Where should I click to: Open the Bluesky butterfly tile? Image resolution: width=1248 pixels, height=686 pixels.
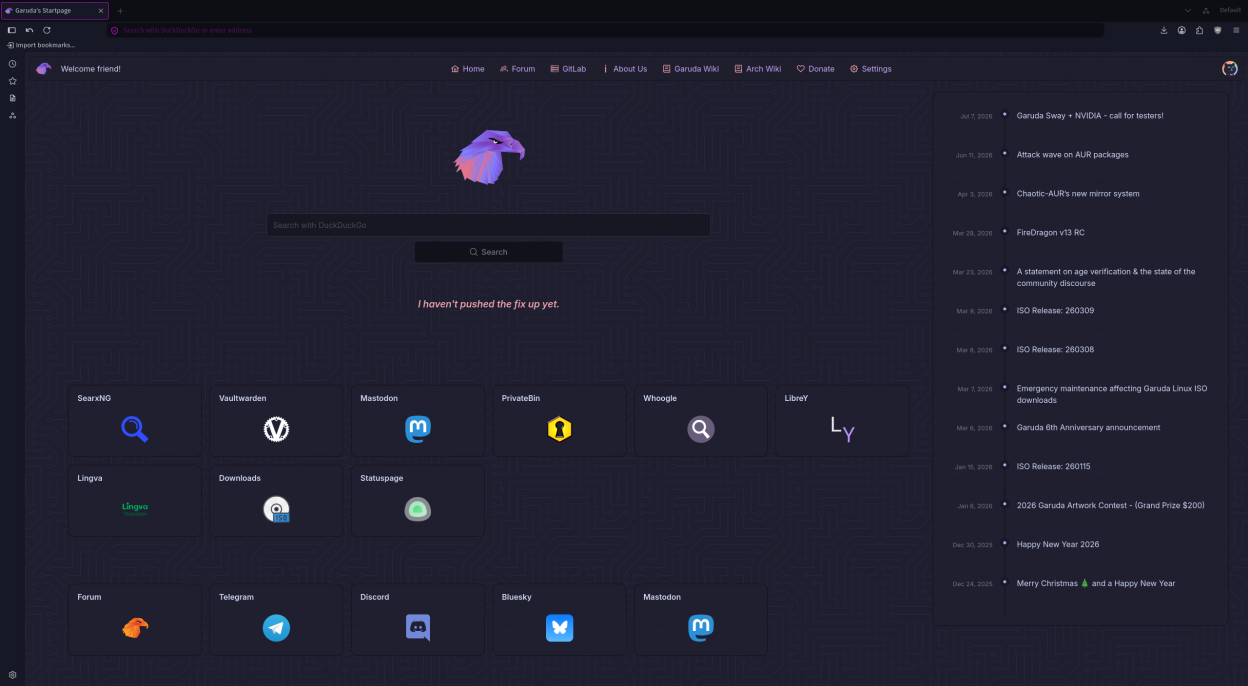coord(559,620)
